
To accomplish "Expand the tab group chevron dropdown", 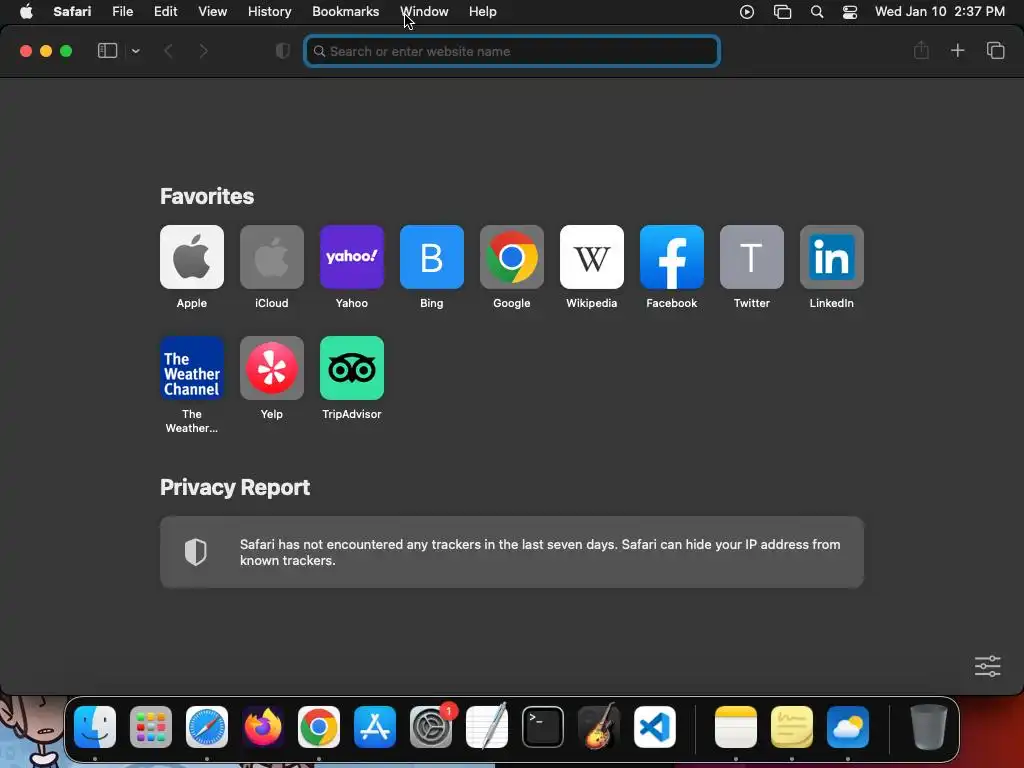I will [135, 51].
